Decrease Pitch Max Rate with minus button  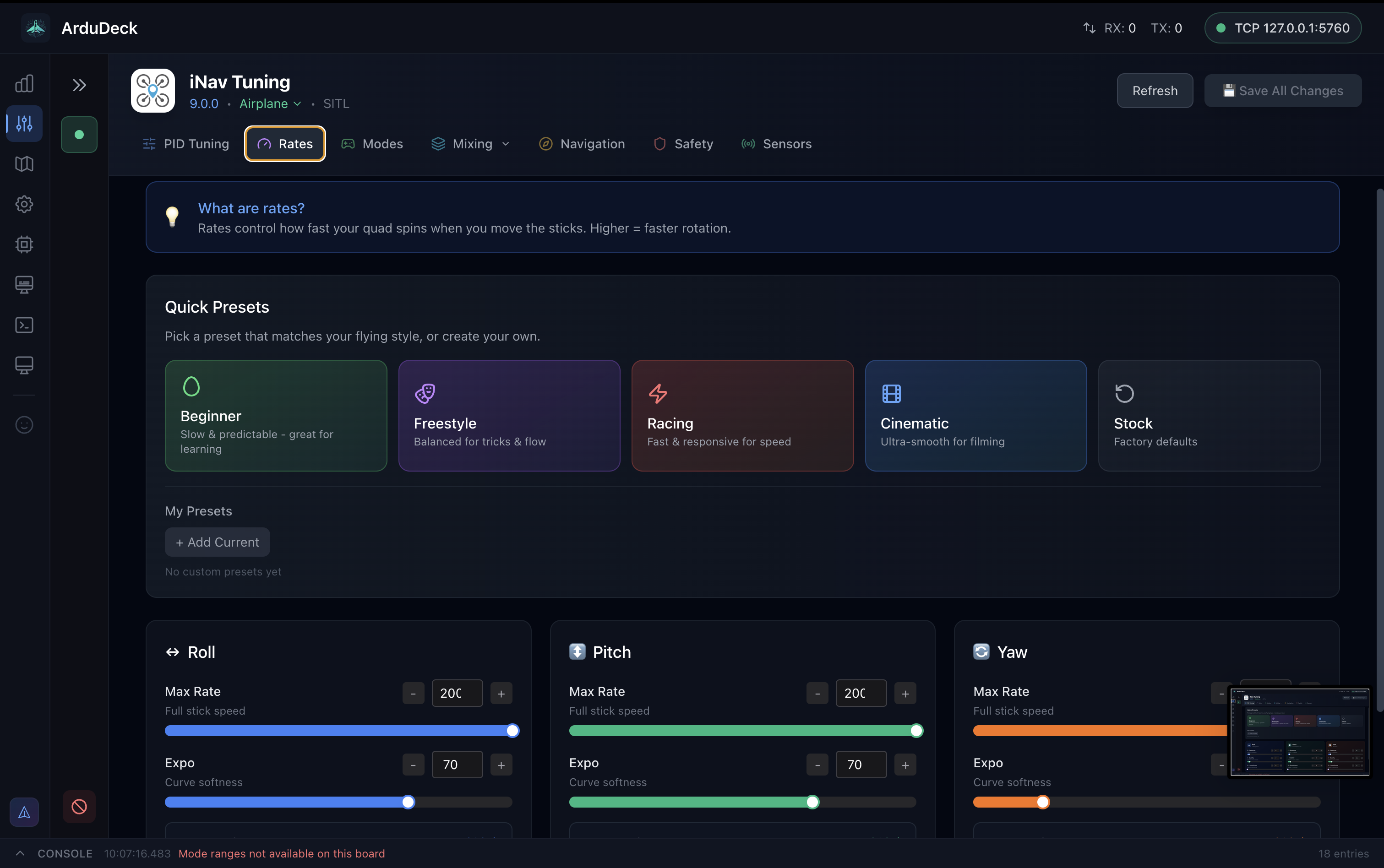click(817, 694)
